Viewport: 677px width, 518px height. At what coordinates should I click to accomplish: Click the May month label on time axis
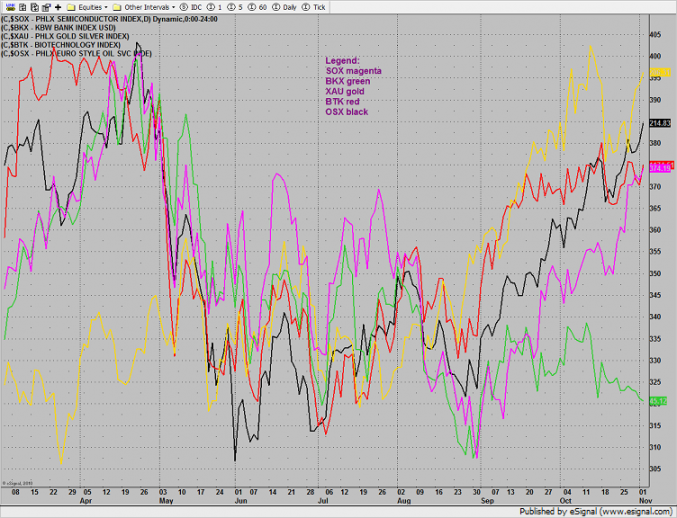pos(166,501)
